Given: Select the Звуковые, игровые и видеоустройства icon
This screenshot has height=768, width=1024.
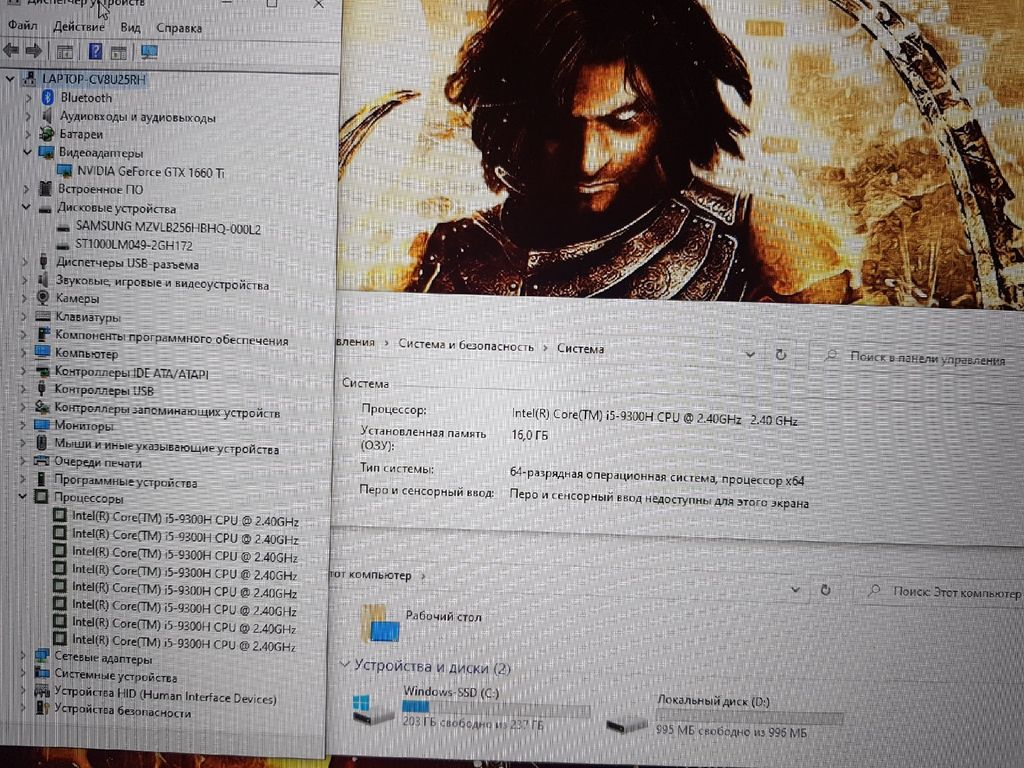Looking at the screenshot, I should pos(43,281).
